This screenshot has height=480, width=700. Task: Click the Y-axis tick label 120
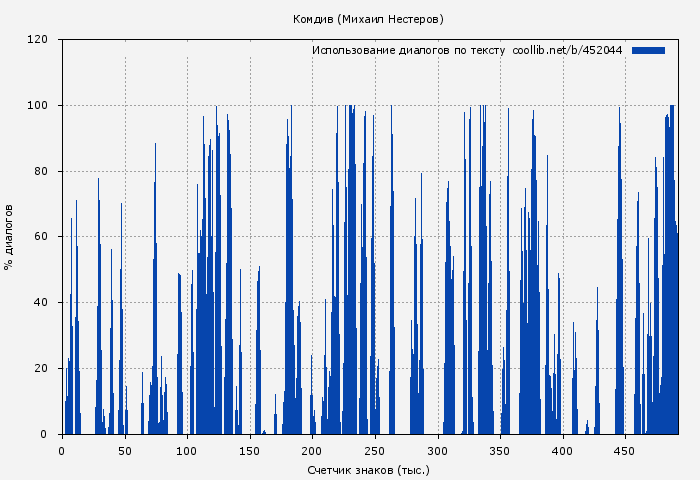(x=38, y=40)
